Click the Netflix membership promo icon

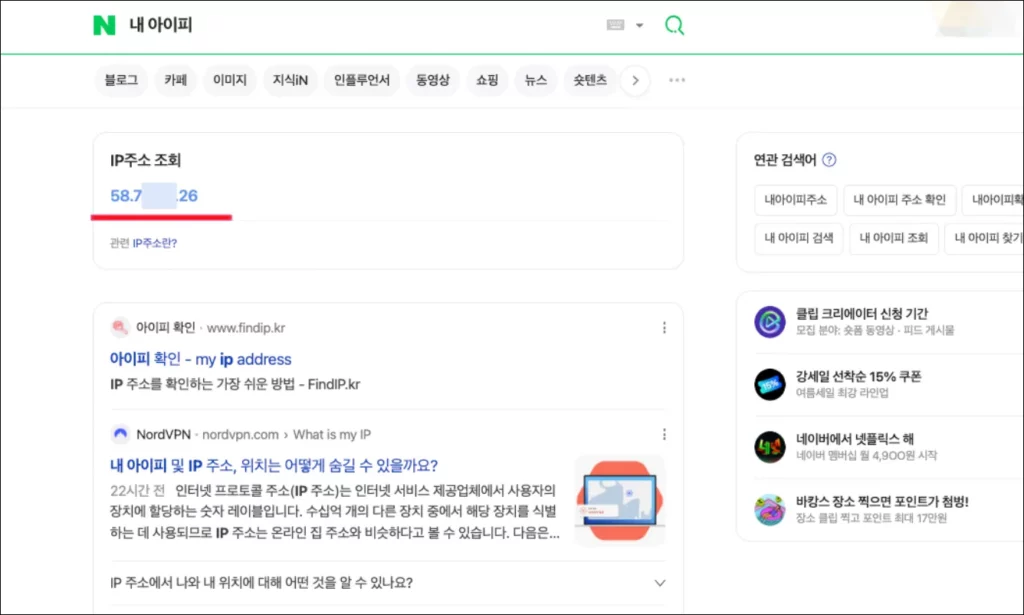click(x=770, y=447)
